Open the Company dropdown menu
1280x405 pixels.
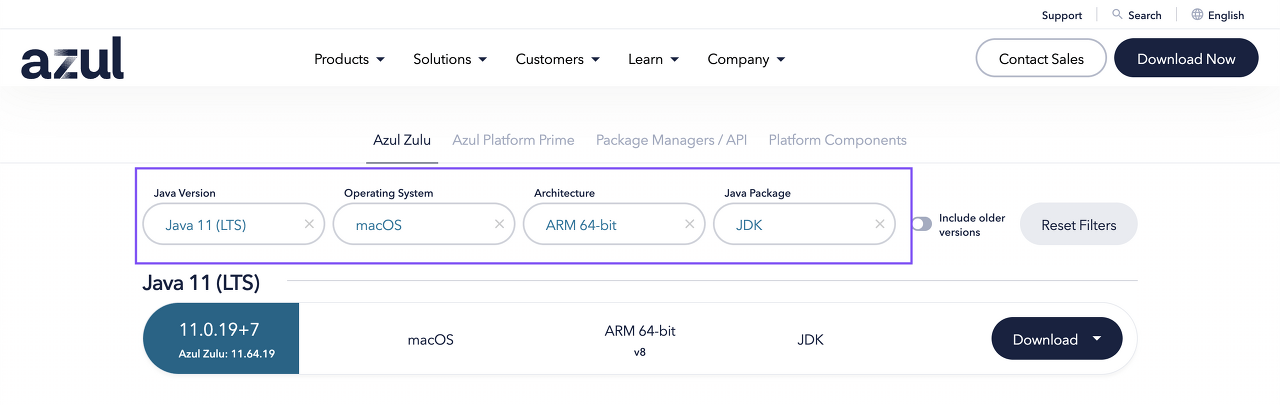[x=746, y=59]
